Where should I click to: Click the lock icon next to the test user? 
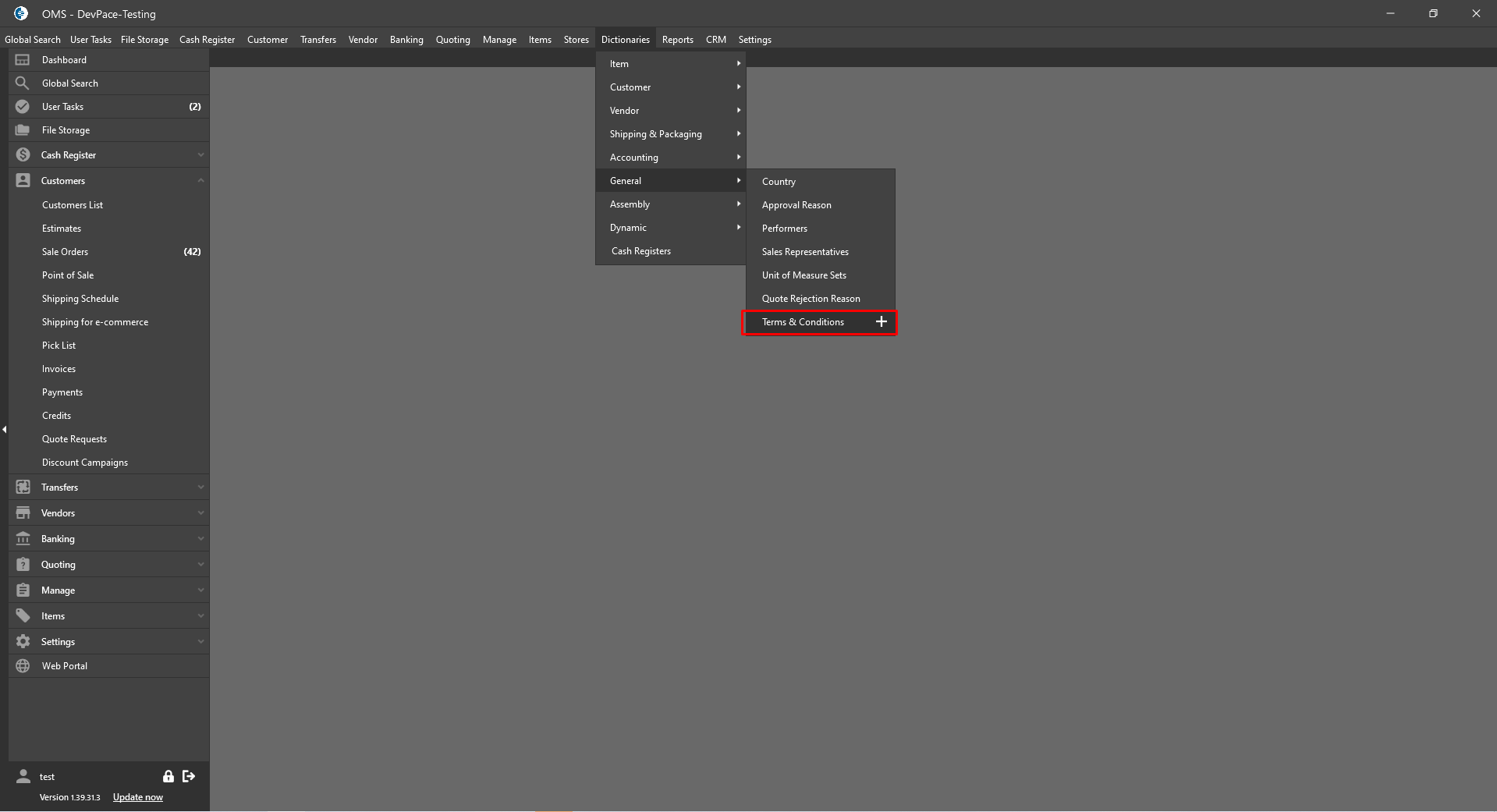point(168,776)
